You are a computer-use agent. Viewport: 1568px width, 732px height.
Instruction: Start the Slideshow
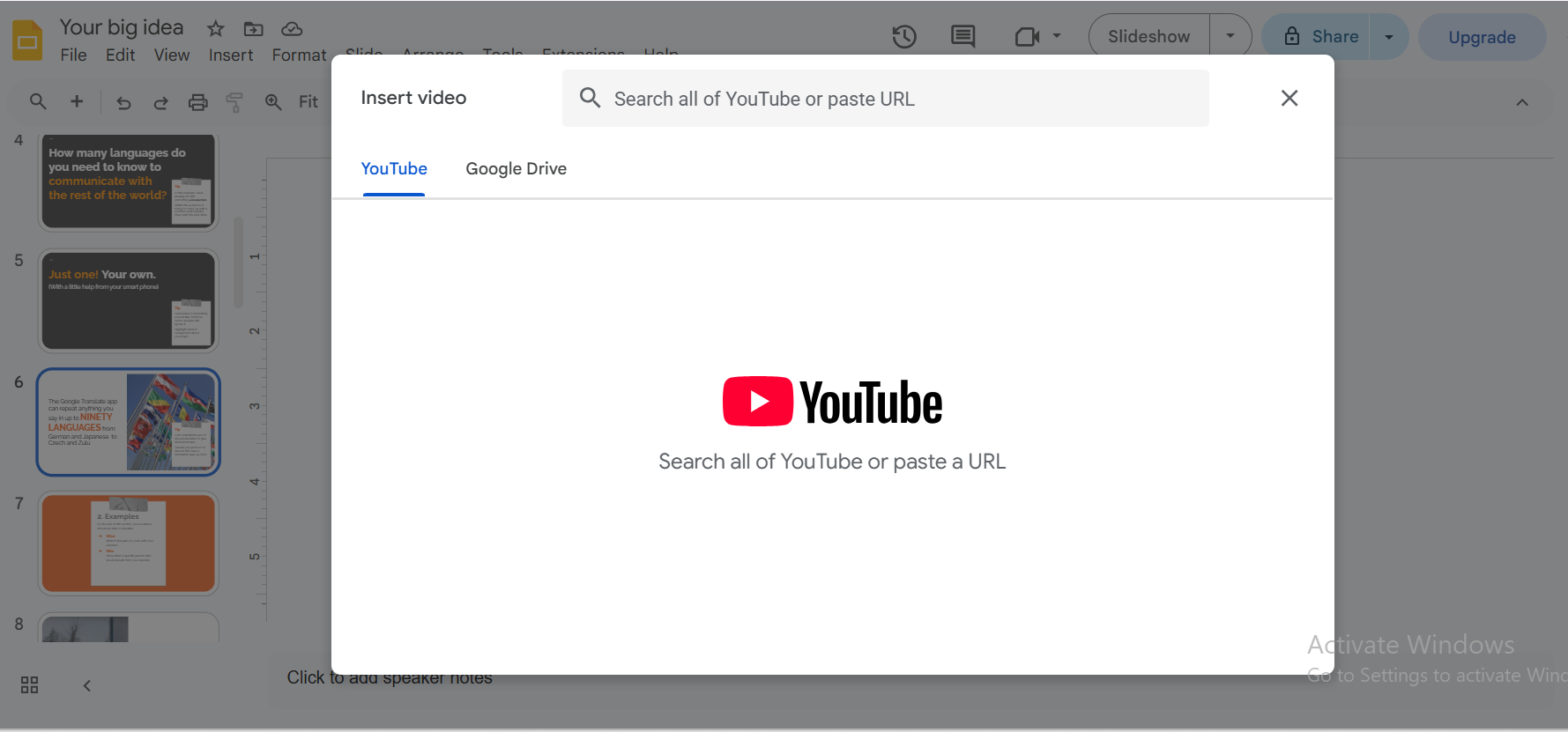tap(1149, 36)
